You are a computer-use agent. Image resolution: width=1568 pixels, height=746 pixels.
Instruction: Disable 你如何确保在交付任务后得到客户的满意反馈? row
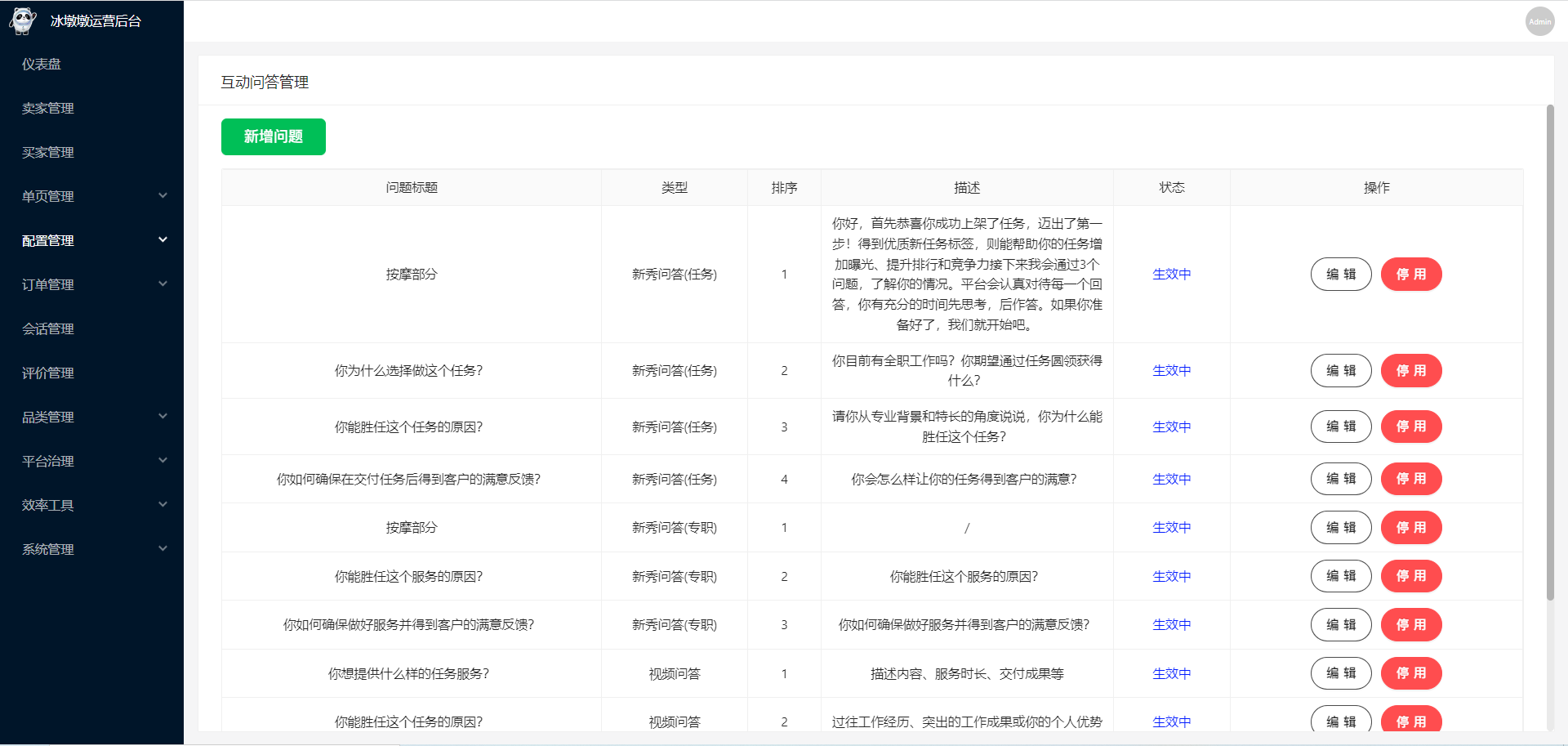1411,479
